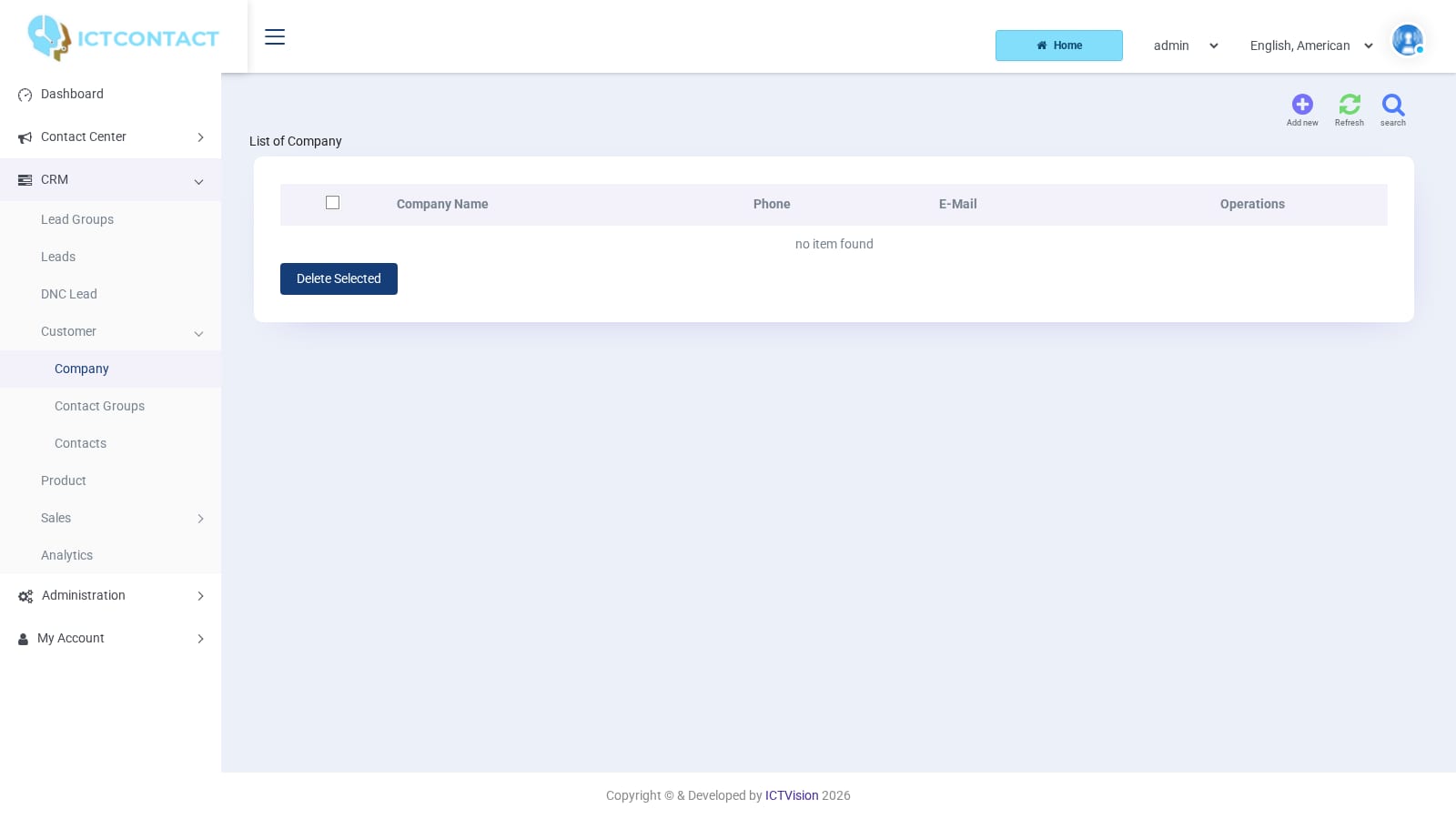Open Analytics menu item
Screen dimensions: 1456x819
click(x=66, y=555)
